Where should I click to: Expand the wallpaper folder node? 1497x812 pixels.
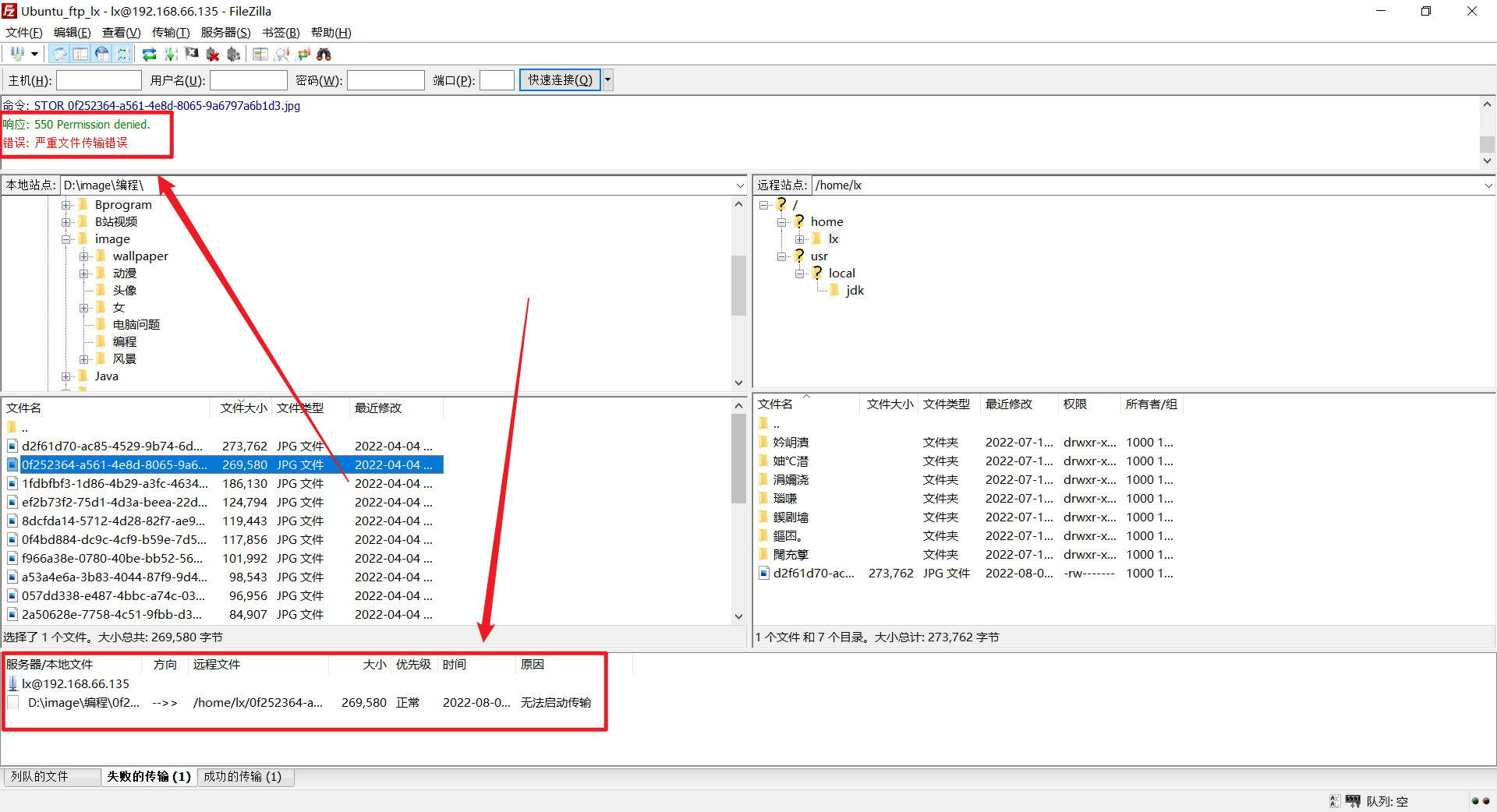point(84,256)
